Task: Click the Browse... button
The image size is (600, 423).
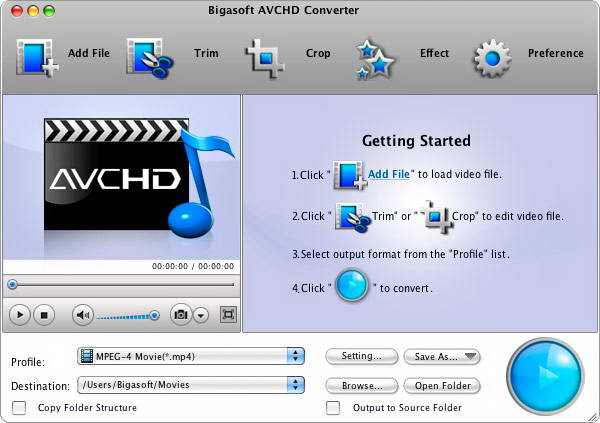Action: 362,385
